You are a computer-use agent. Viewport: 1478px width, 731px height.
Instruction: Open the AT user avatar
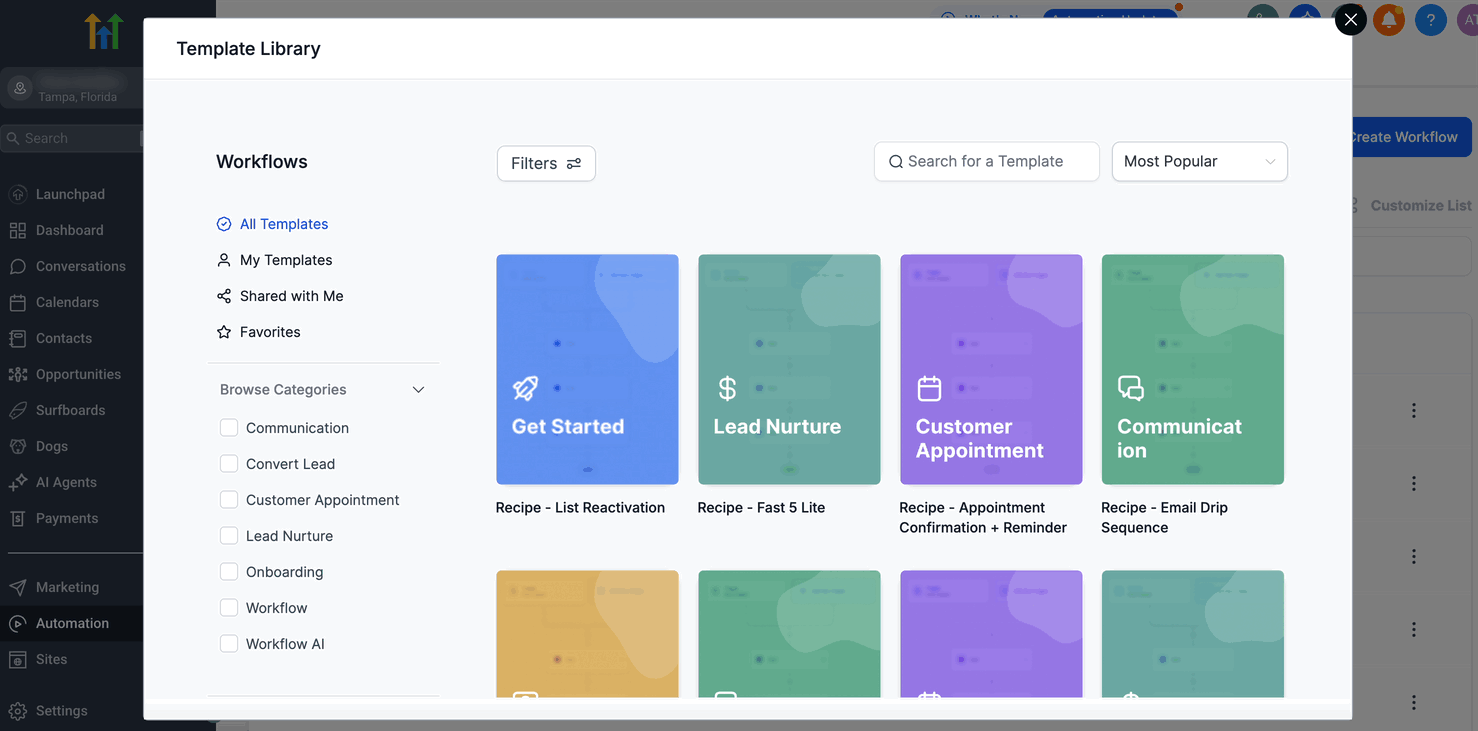(x=1468, y=19)
